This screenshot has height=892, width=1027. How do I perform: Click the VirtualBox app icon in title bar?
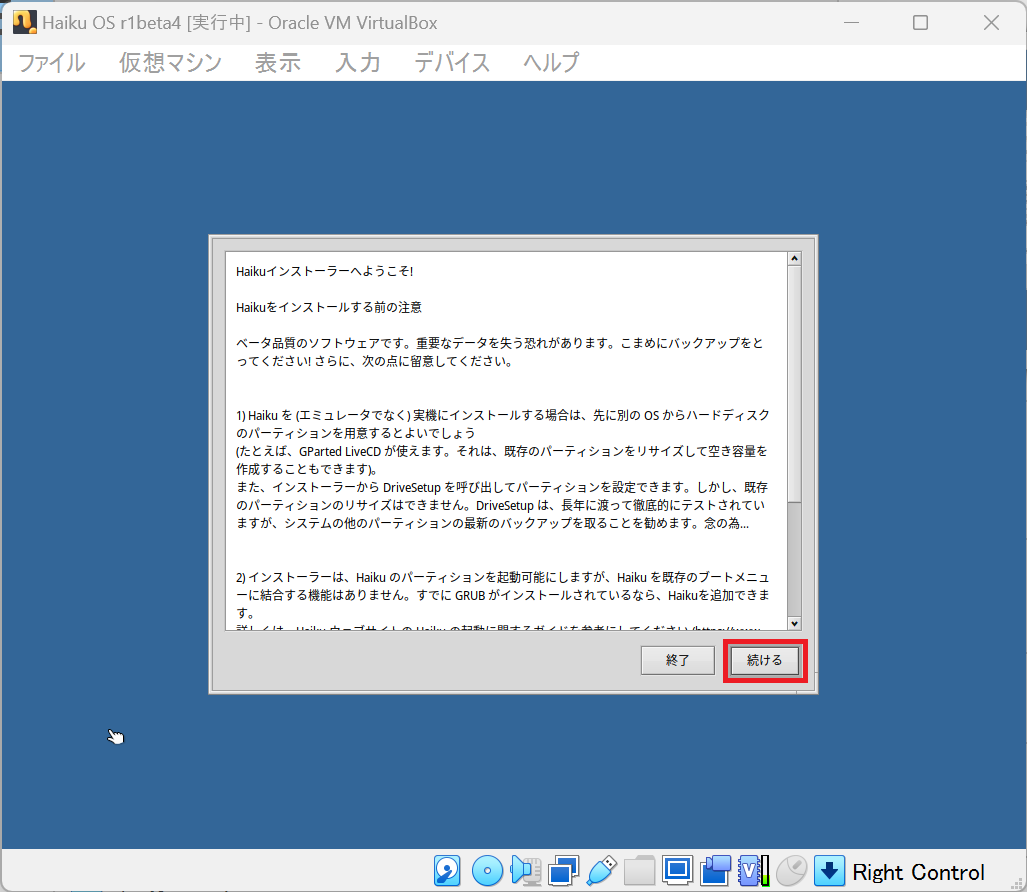[x=24, y=22]
